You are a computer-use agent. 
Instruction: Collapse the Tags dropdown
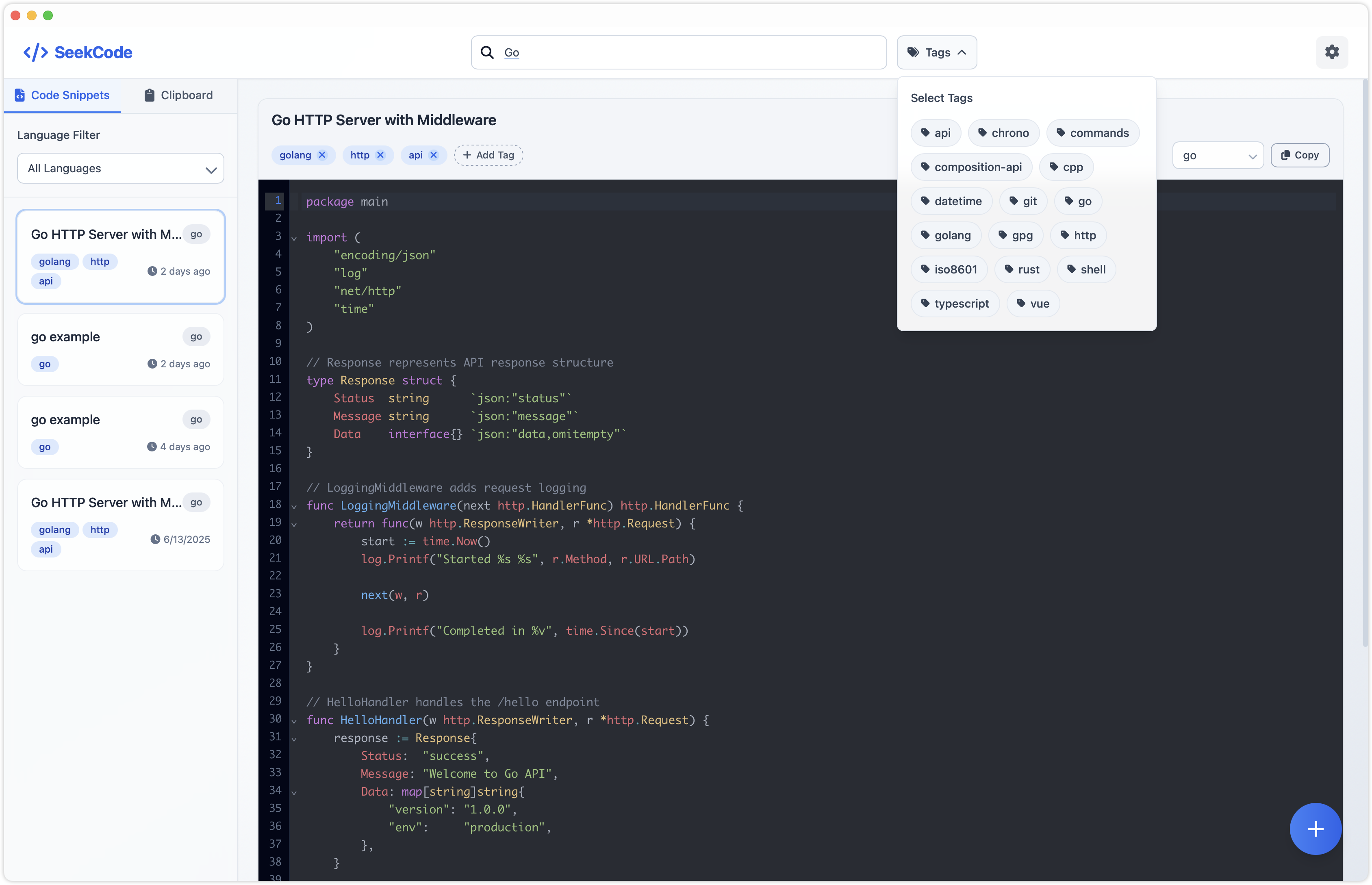tap(936, 52)
